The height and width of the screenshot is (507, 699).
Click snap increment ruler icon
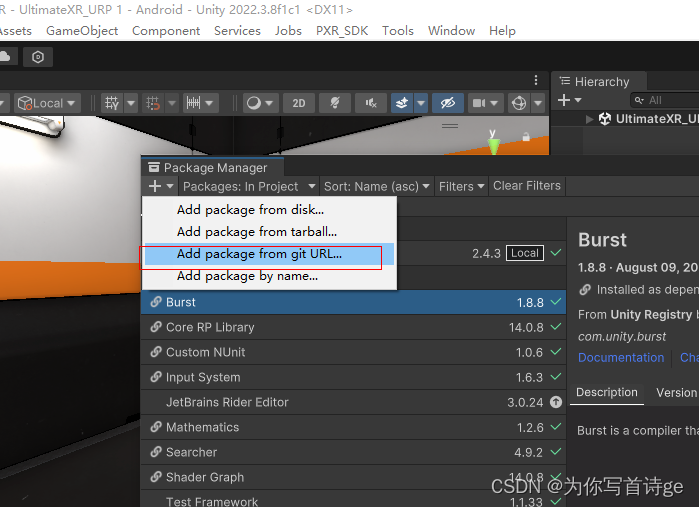(193, 103)
